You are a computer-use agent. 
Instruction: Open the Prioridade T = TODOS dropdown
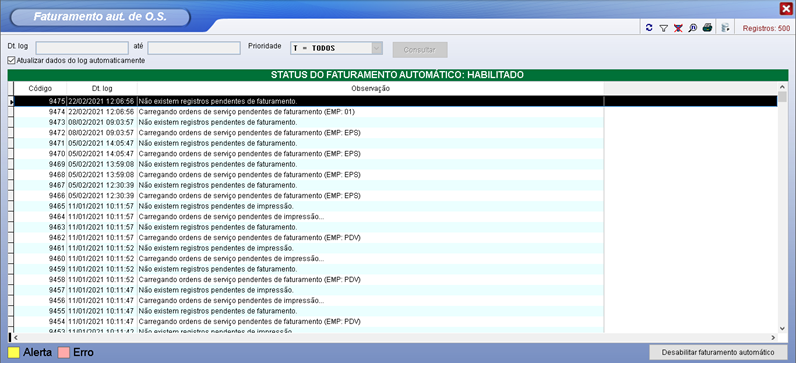coord(336,49)
